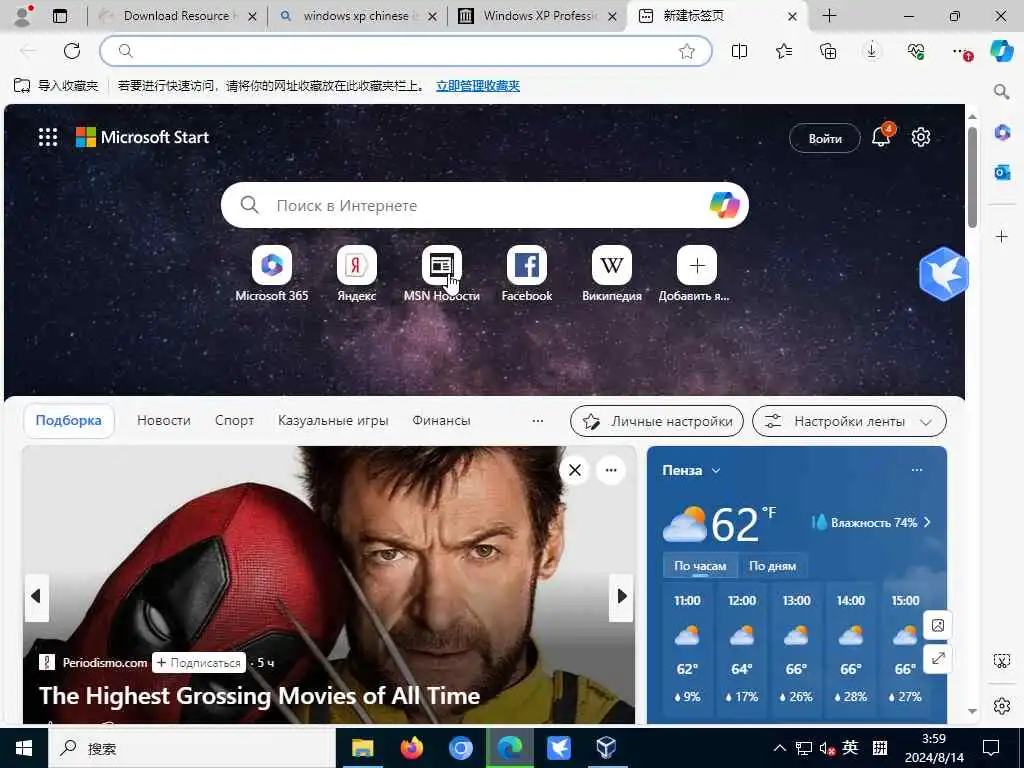Open Firefox from the taskbar

[411, 748]
